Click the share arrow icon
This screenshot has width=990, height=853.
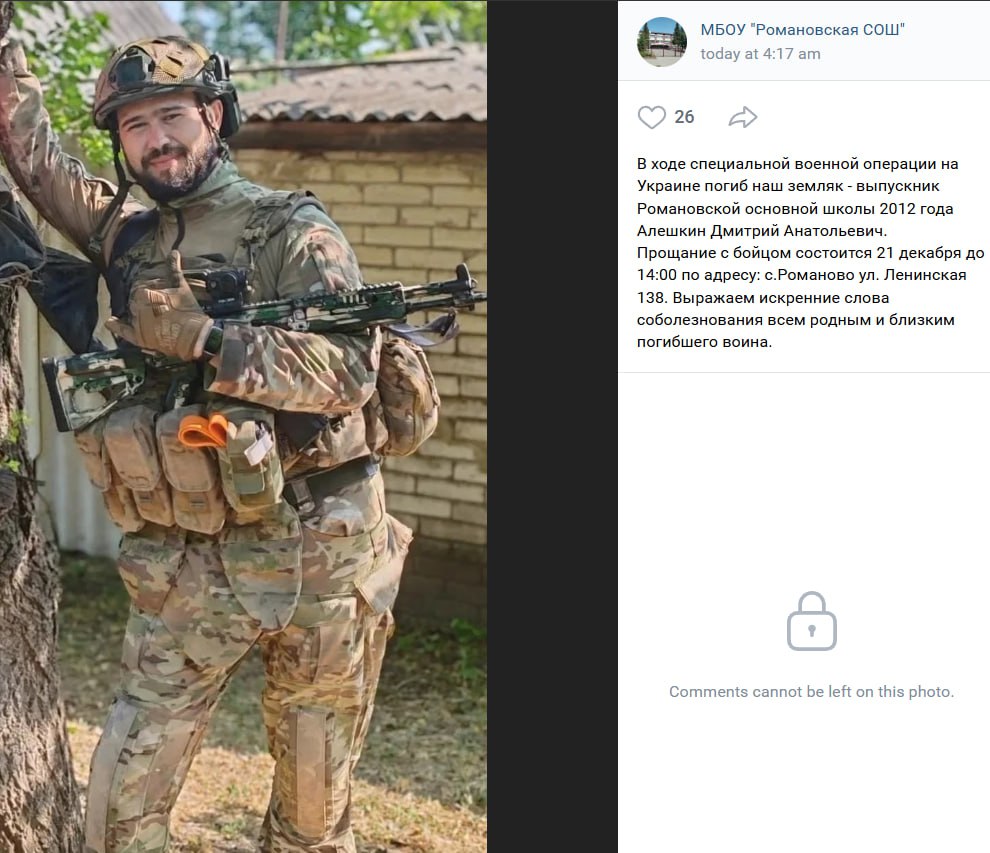click(742, 117)
